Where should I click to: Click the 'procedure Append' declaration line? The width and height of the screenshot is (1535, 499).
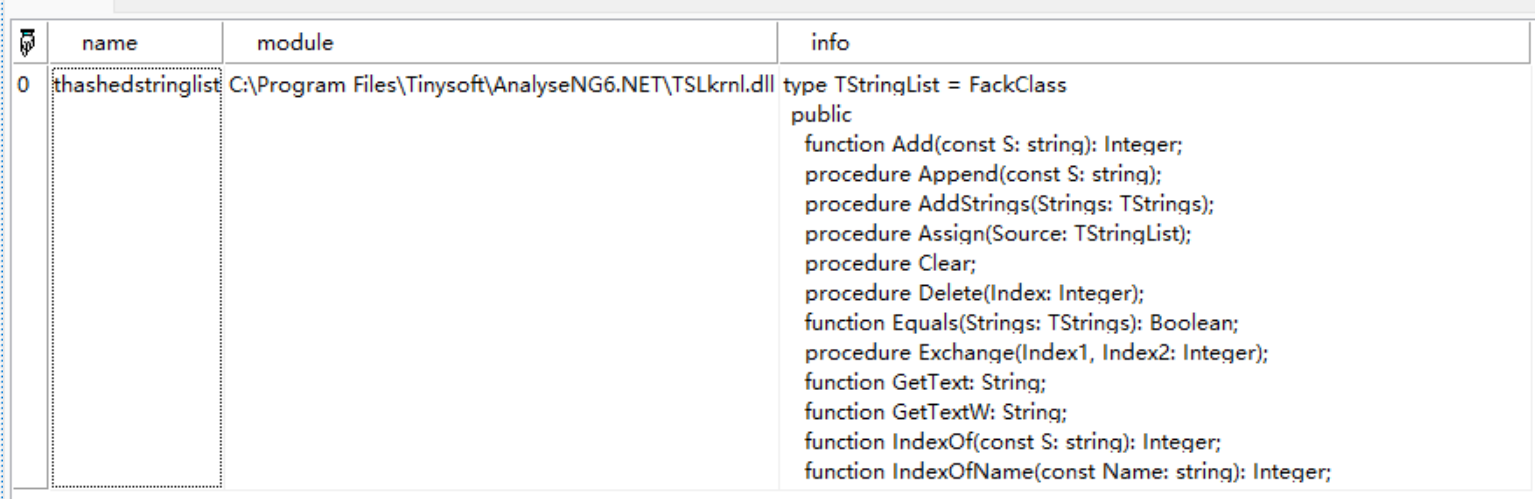pos(983,175)
